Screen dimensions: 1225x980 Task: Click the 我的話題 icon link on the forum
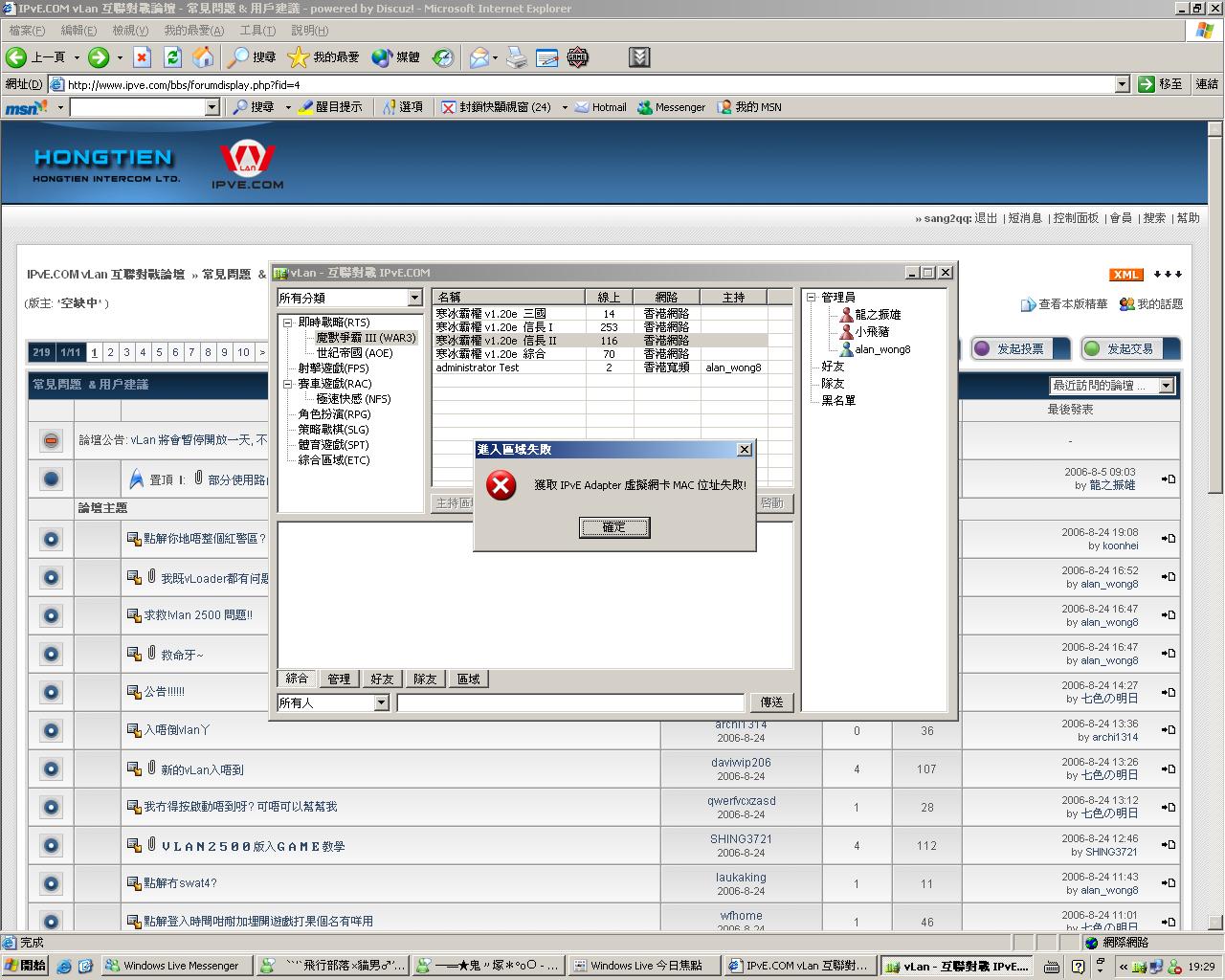click(x=1150, y=304)
